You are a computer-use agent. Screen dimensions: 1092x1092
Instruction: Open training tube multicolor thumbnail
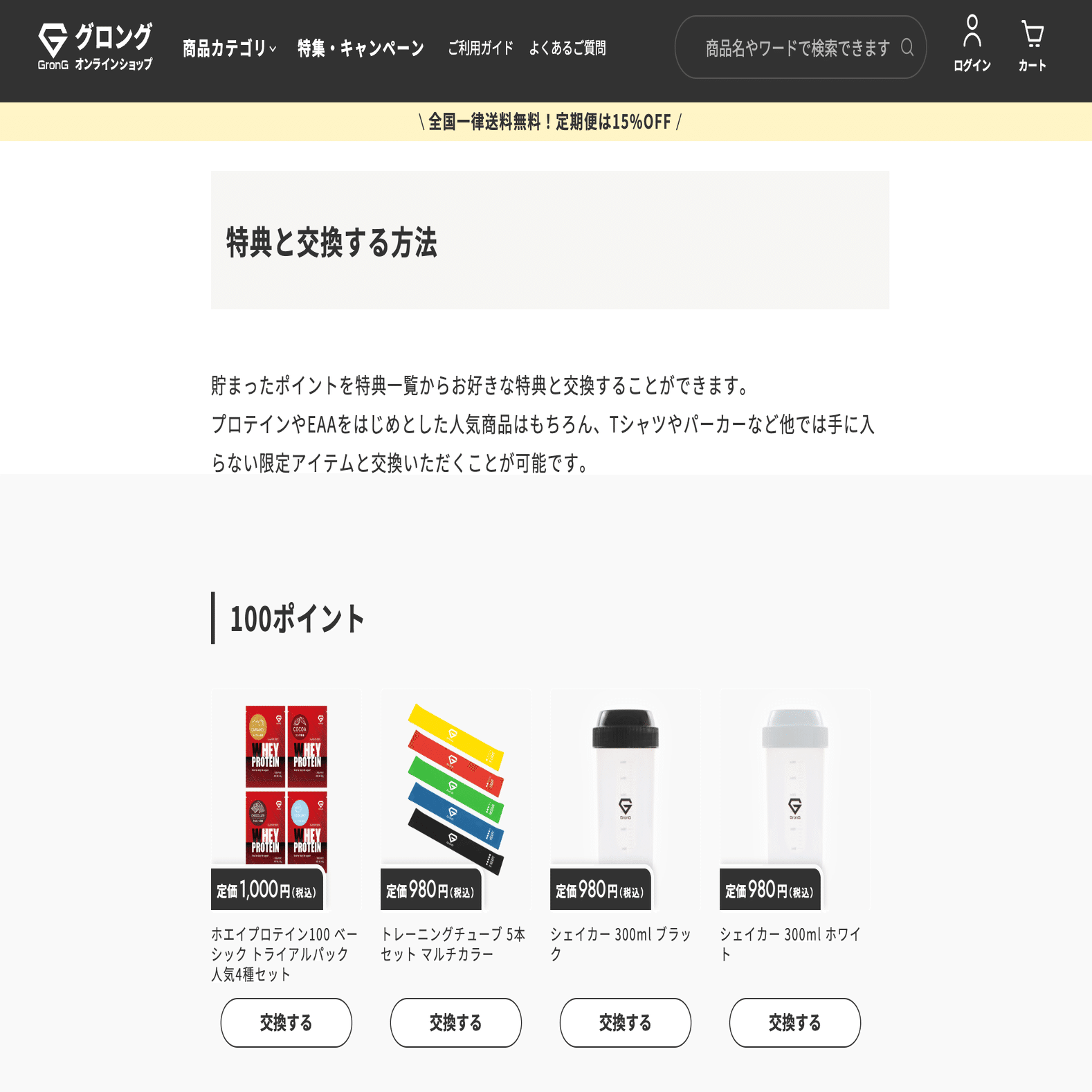click(x=455, y=799)
